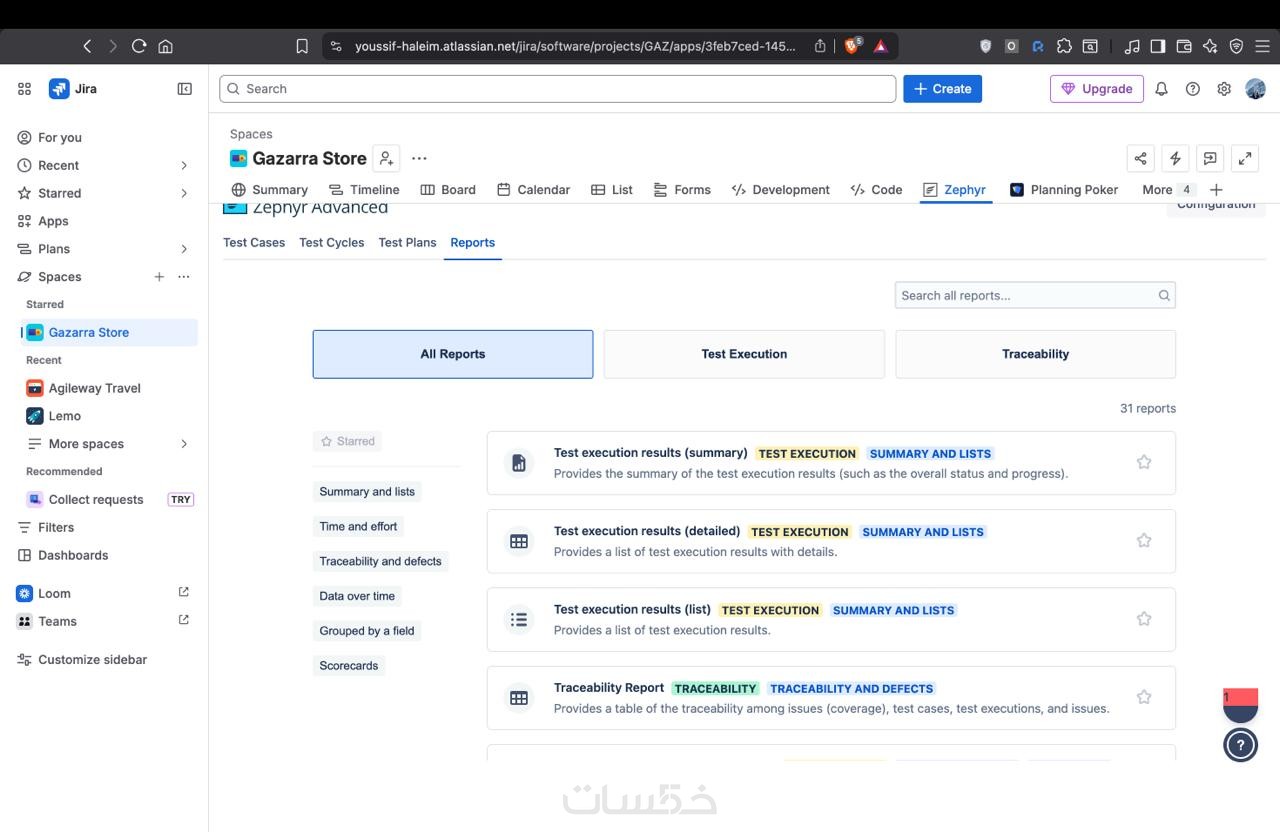Click the Search all reports field
1280x832 pixels.
tap(1035, 295)
